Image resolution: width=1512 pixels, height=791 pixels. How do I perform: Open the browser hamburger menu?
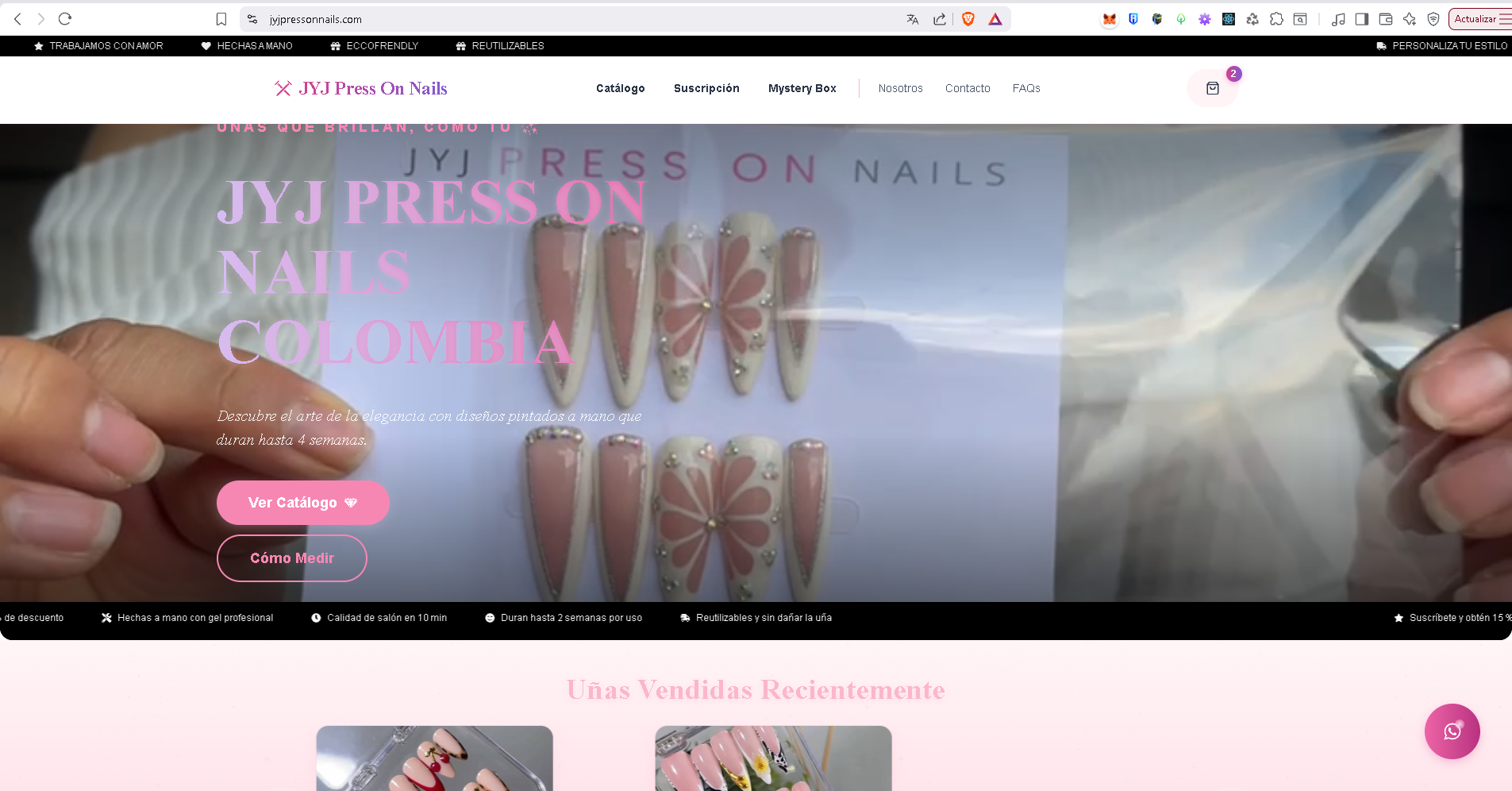tap(1505, 19)
